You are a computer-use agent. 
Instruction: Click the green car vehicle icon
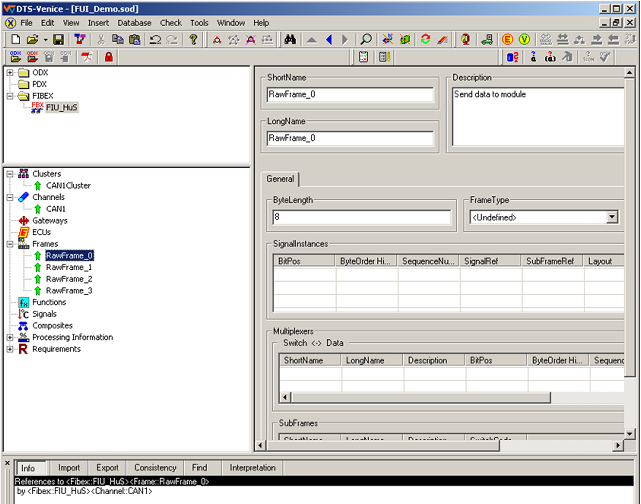point(486,40)
